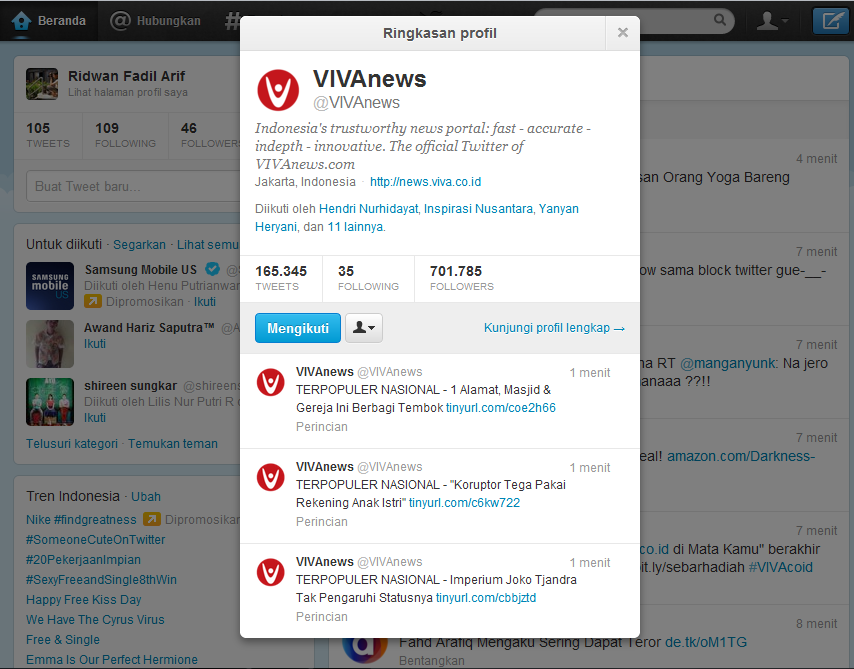Open Hendri Nurhidayat follower link
Screen dimensions: 854x669
[368, 209]
